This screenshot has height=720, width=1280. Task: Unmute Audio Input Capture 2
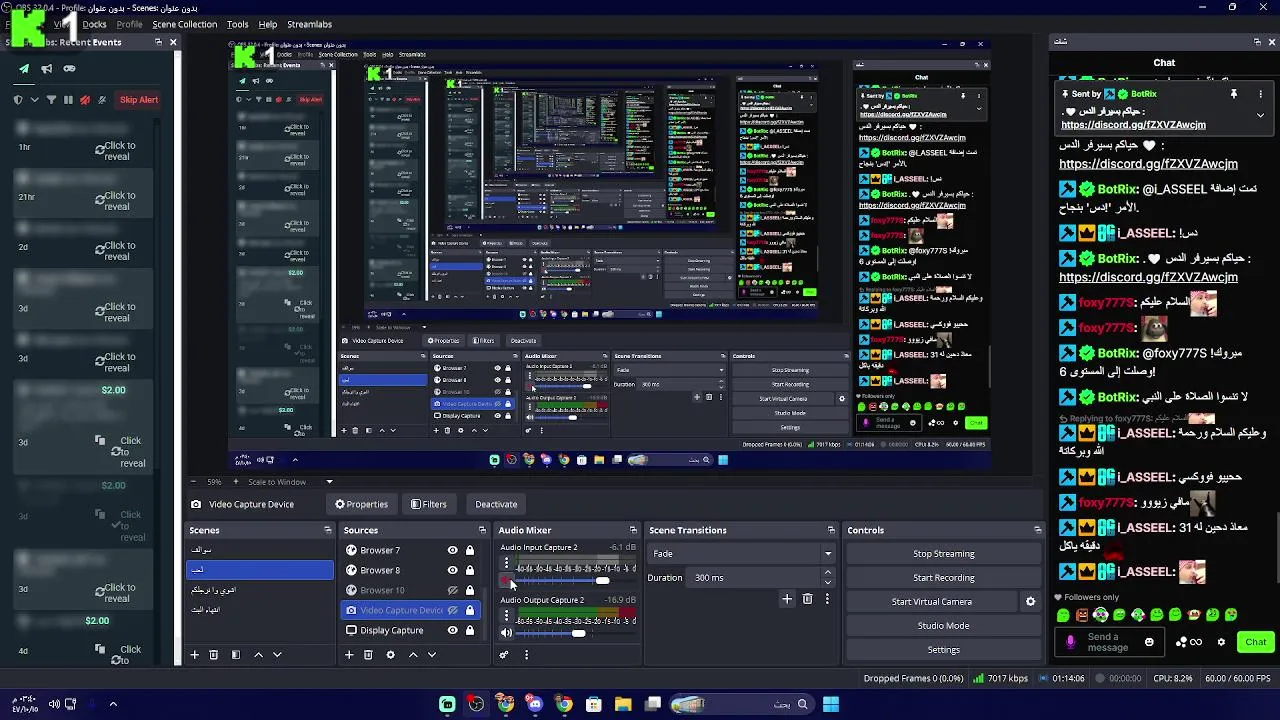click(506, 581)
